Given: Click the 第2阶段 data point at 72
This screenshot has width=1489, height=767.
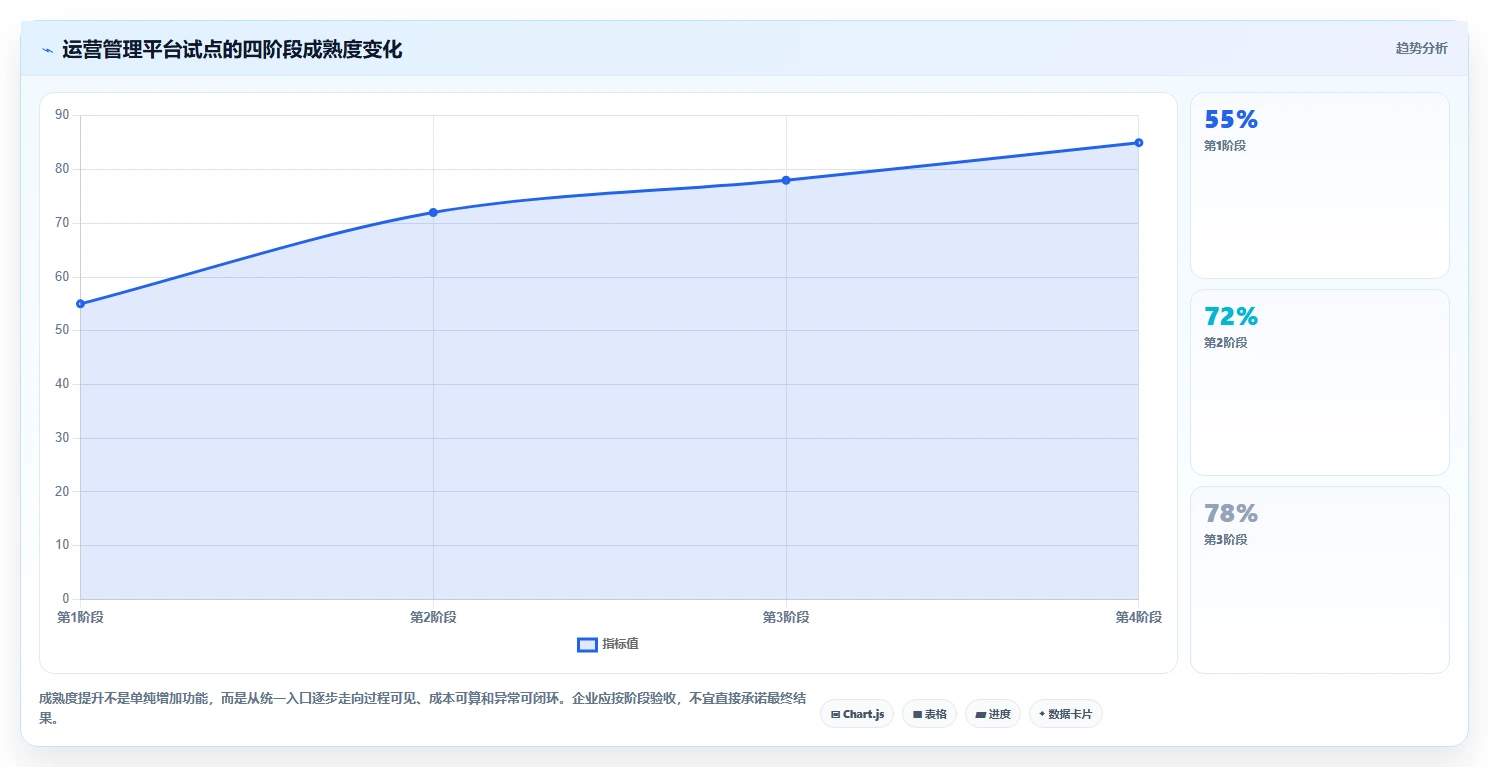Looking at the screenshot, I should tap(433, 212).
